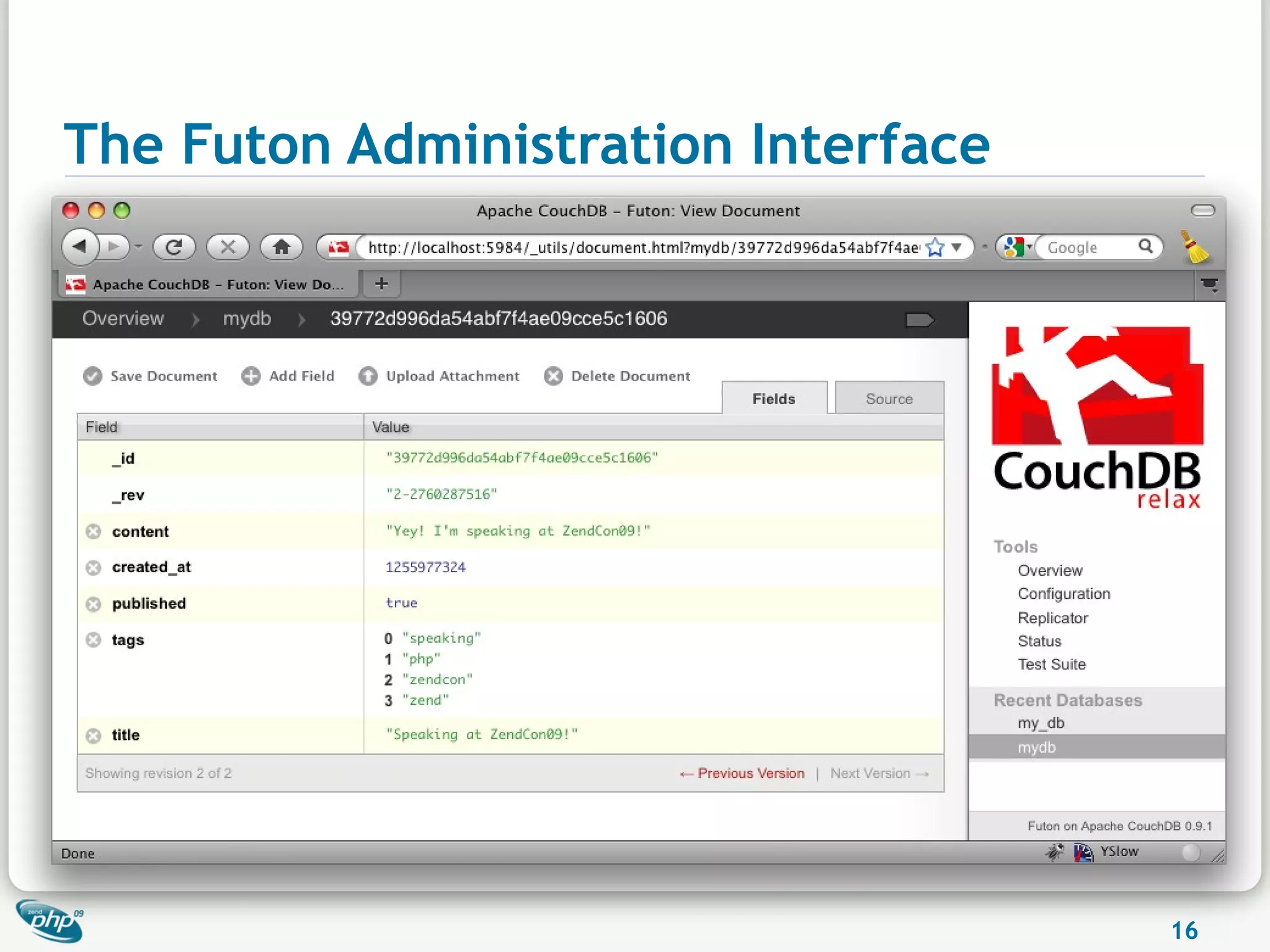The height and width of the screenshot is (952, 1270).
Task: Open Configuration in sidebar
Action: (x=1064, y=594)
